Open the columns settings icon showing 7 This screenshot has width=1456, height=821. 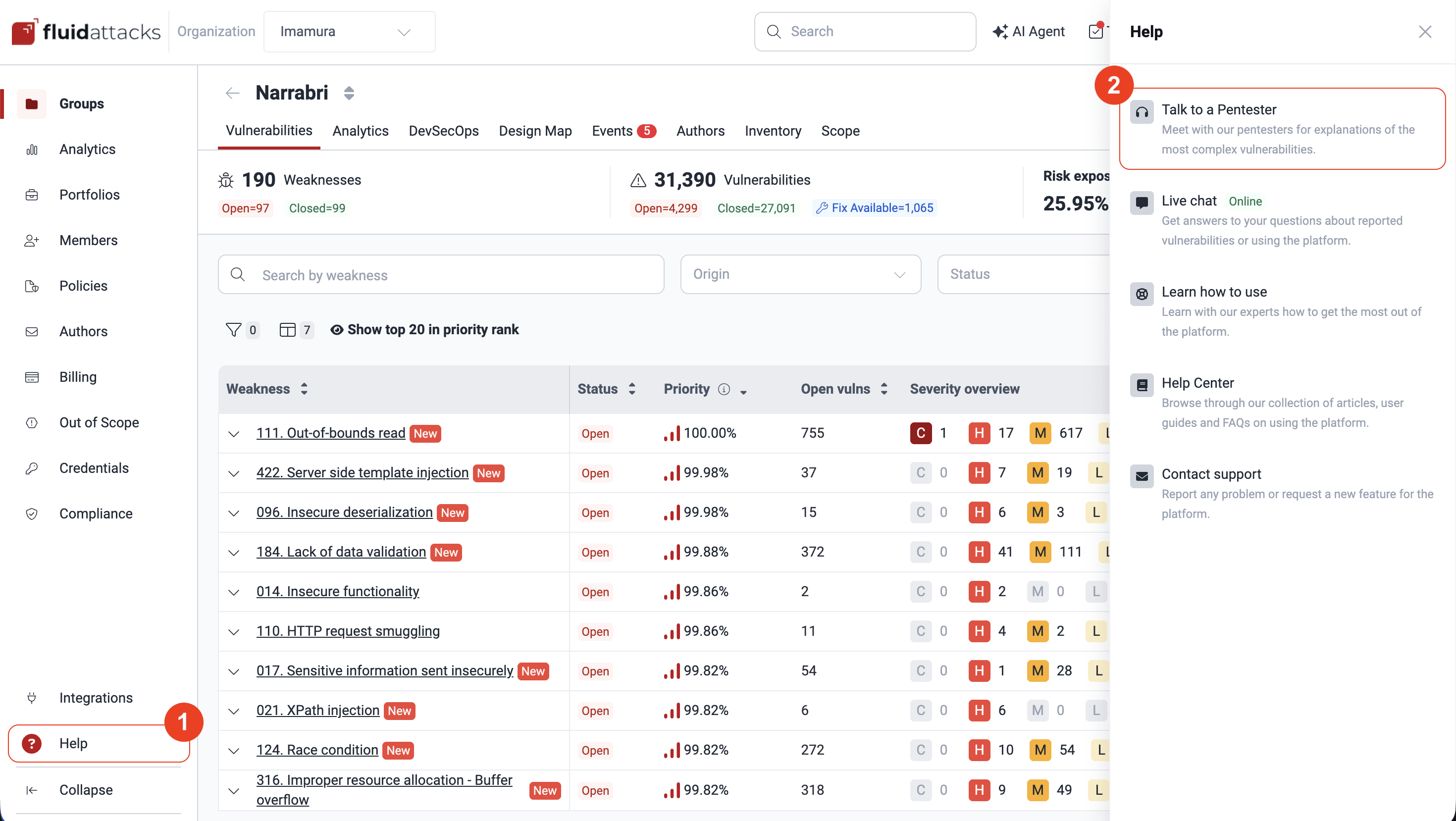pos(288,329)
